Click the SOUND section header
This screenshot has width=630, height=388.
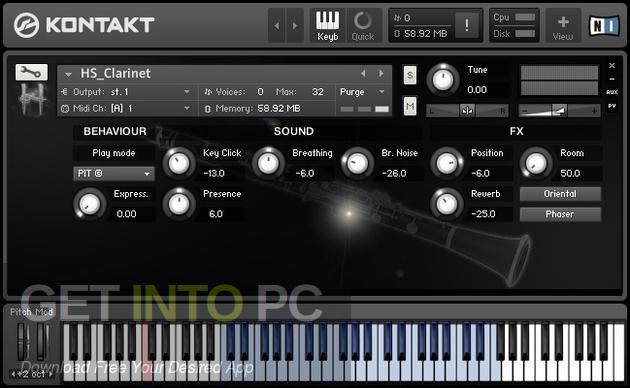[x=294, y=132]
